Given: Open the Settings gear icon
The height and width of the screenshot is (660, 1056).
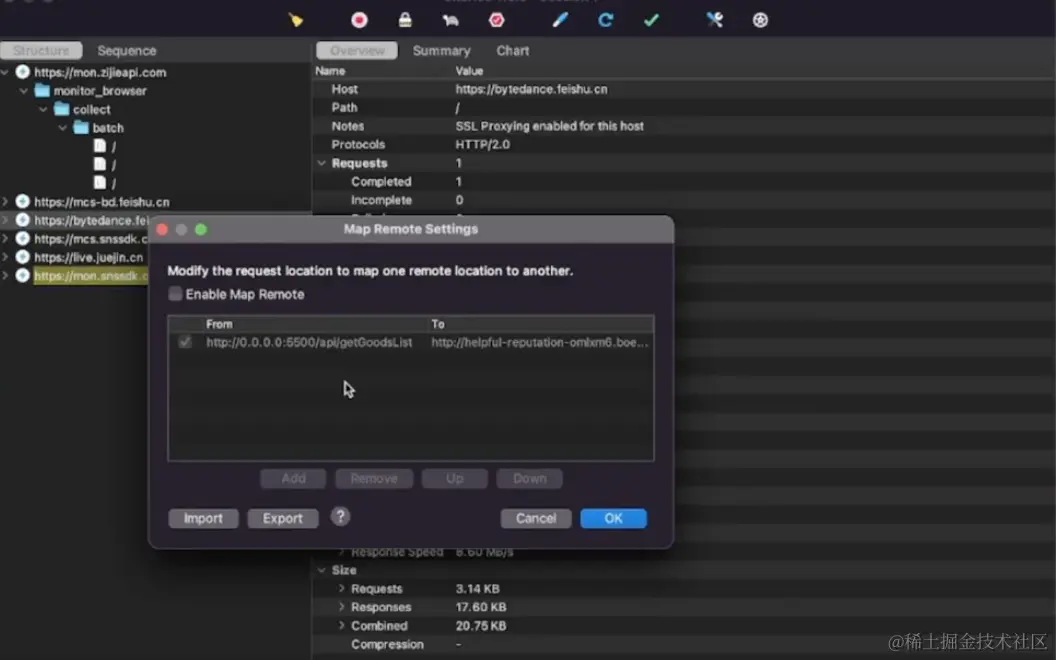Looking at the screenshot, I should click(x=760, y=20).
